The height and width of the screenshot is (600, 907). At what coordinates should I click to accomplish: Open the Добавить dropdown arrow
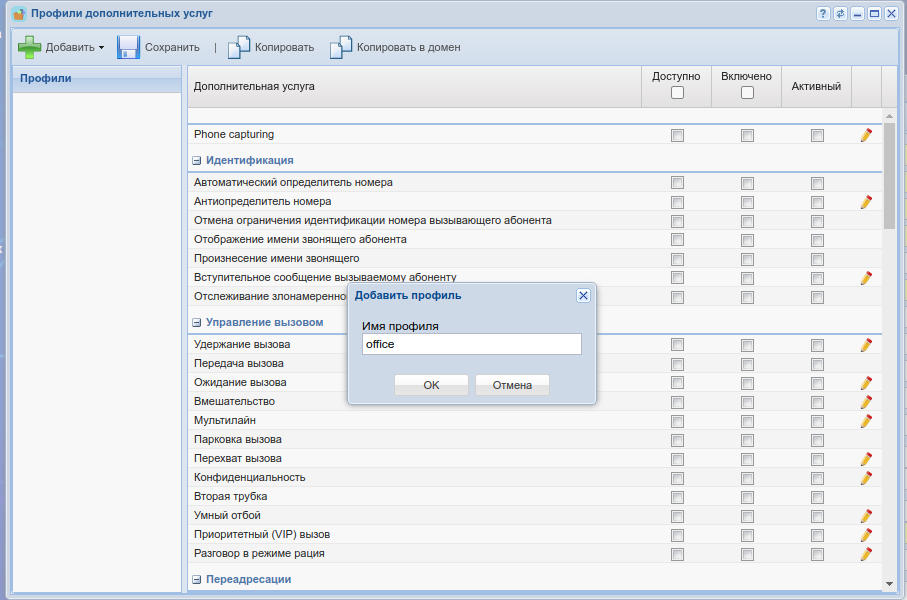coord(101,48)
